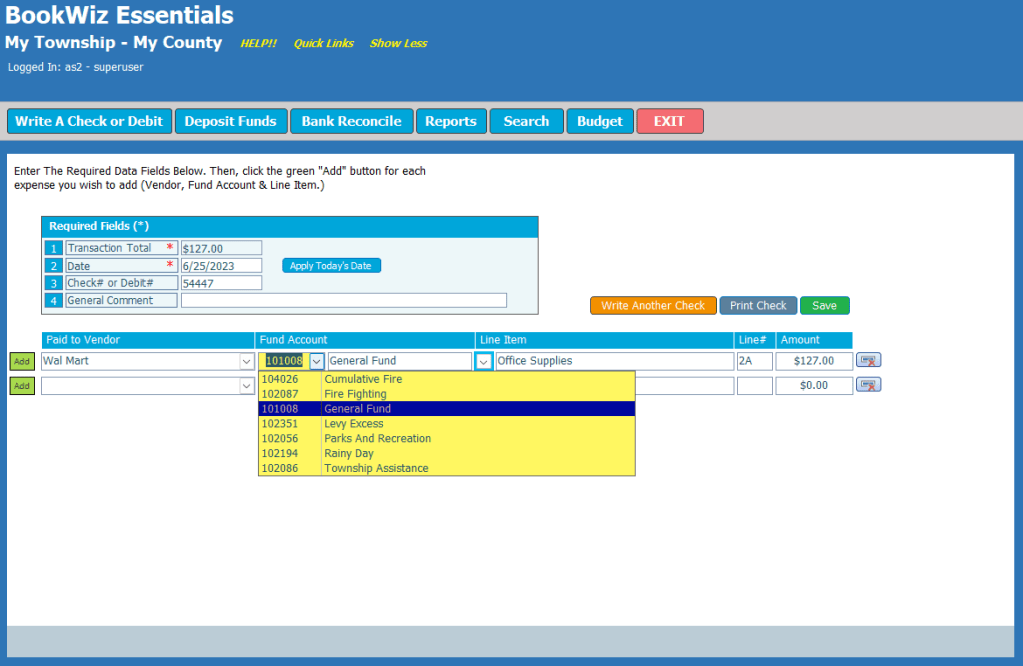Screen dimensions: 1023x666
Task: Click the Apply Today's Date button
Action: (331, 266)
